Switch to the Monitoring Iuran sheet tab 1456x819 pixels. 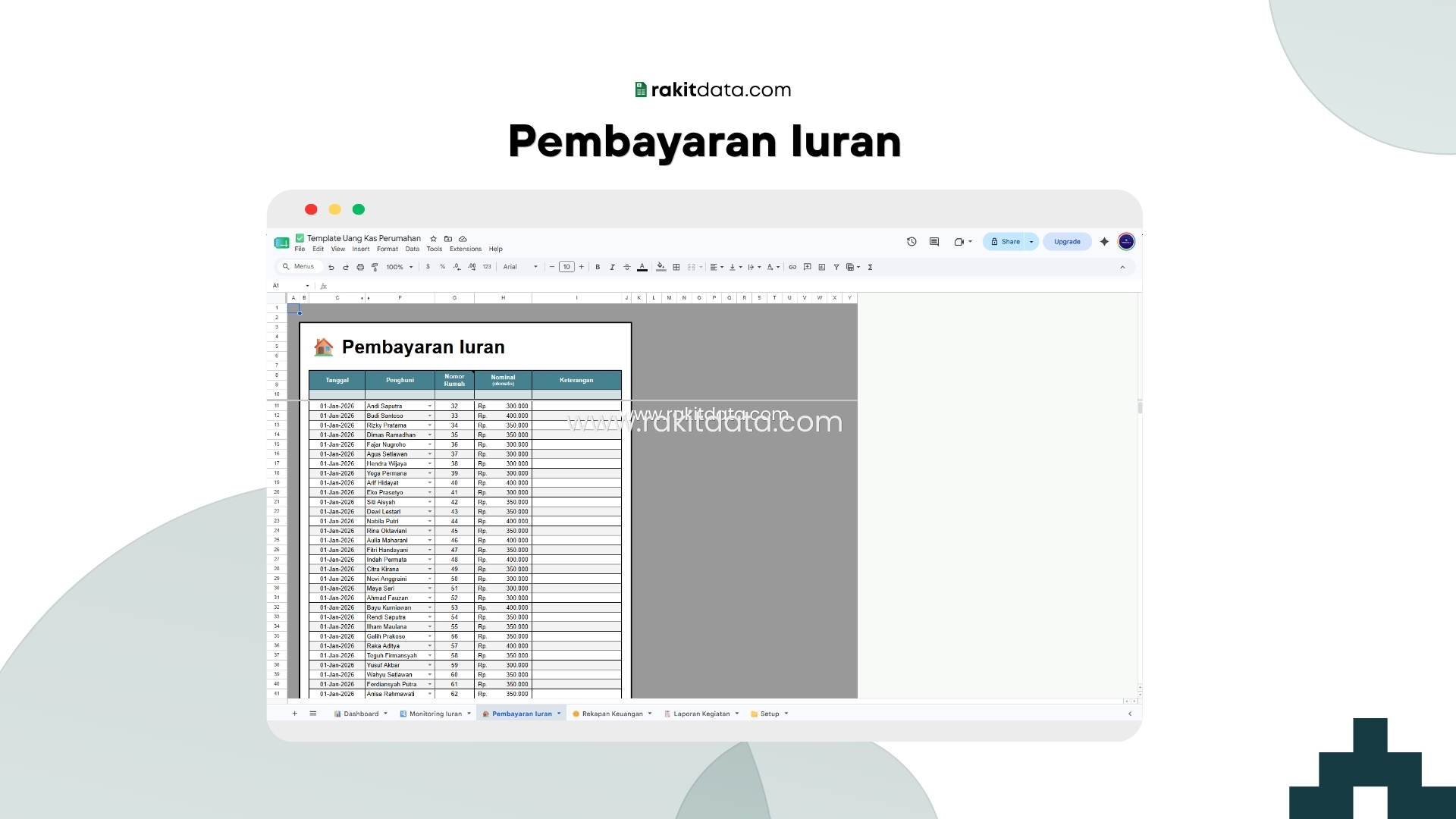click(x=435, y=714)
